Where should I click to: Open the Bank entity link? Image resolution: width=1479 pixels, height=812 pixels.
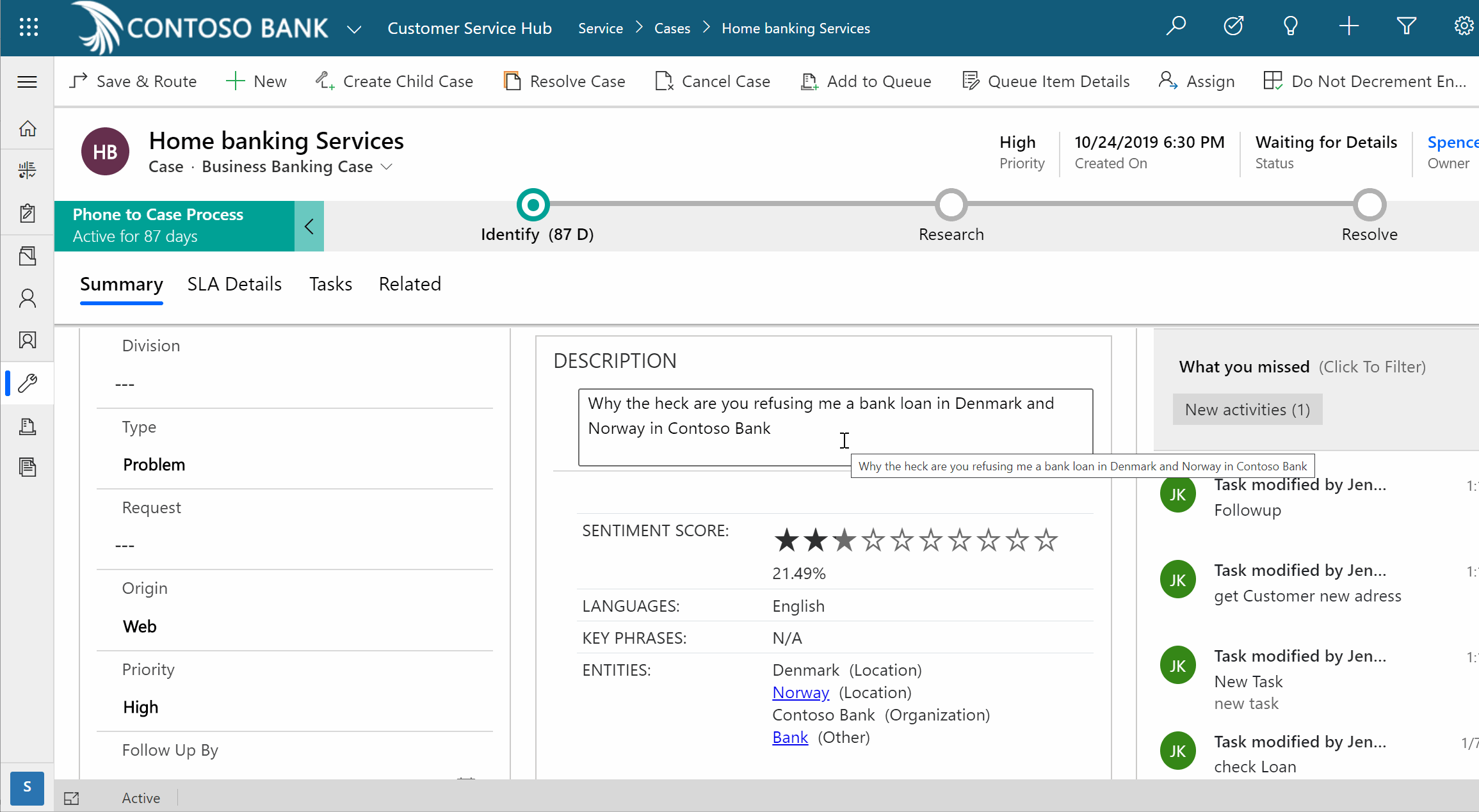pyautogui.click(x=790, y=737)
